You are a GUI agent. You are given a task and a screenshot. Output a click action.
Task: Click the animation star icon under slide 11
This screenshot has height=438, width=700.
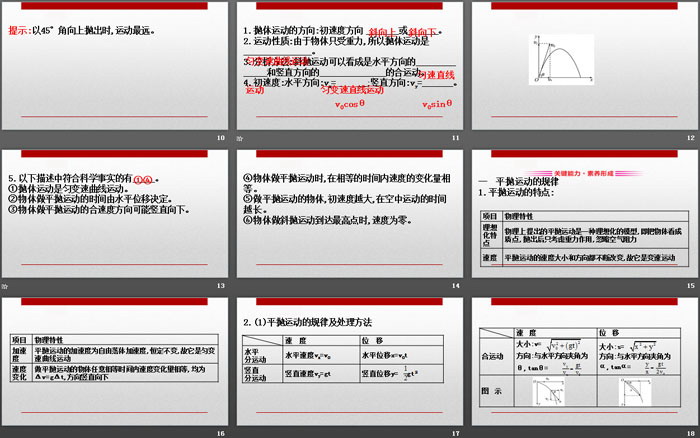(240, 138)
